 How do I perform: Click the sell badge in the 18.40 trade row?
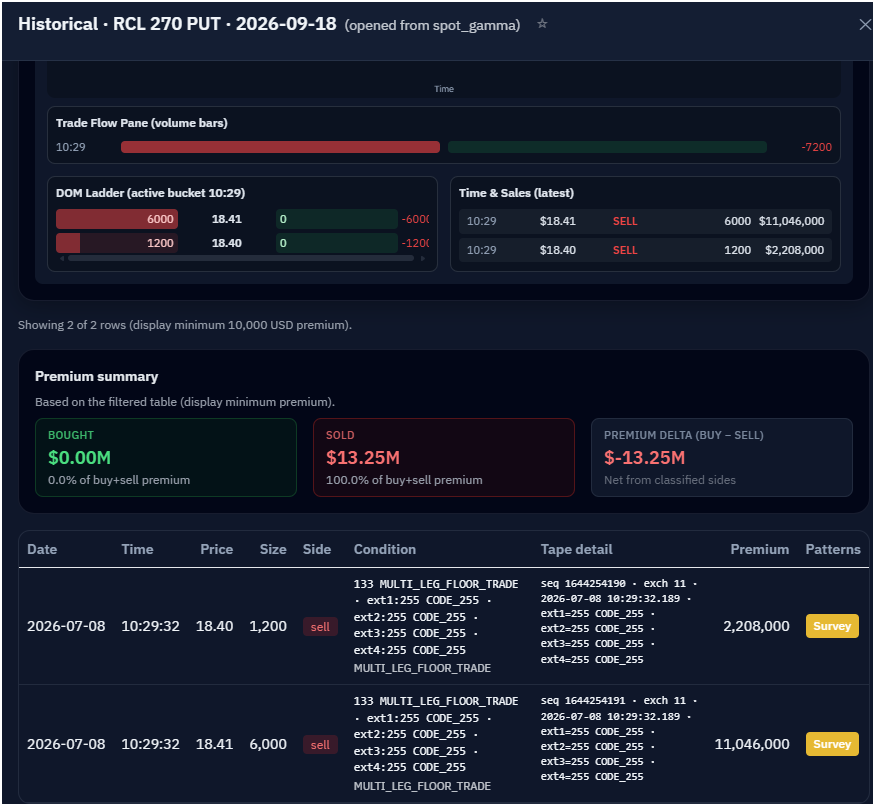[320, 627]
